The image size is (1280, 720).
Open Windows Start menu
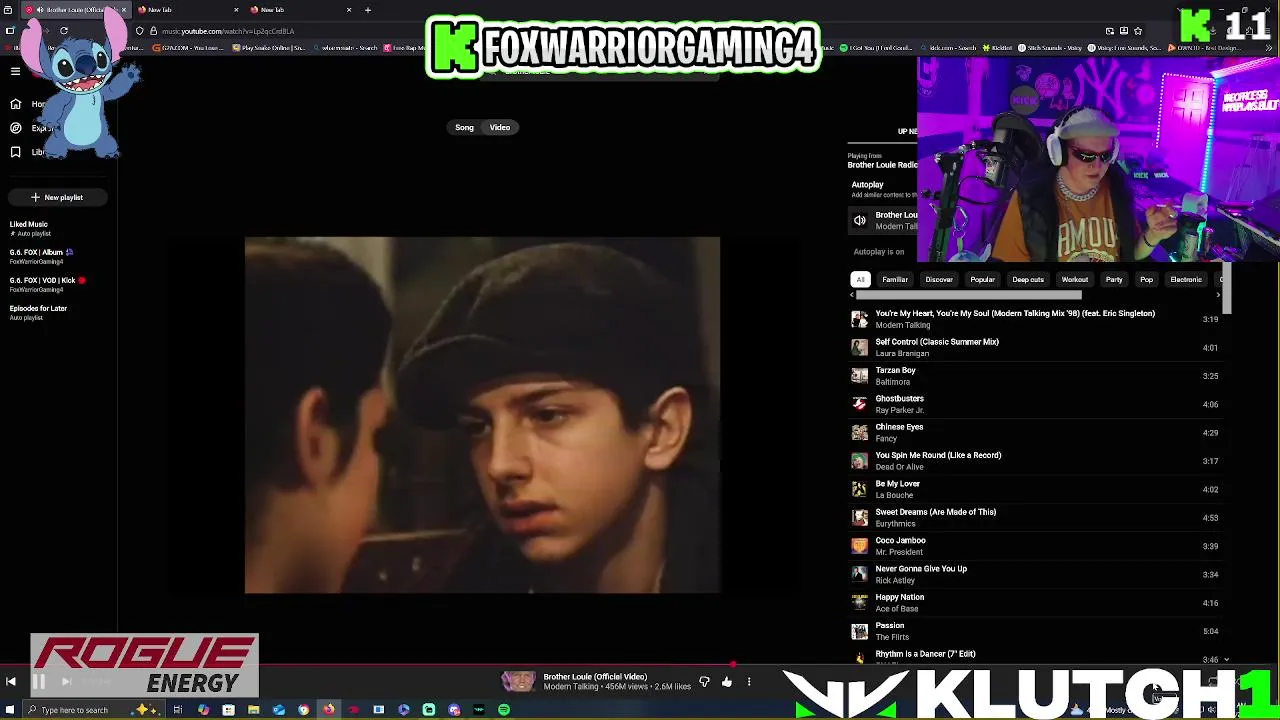tap(9, 710)
